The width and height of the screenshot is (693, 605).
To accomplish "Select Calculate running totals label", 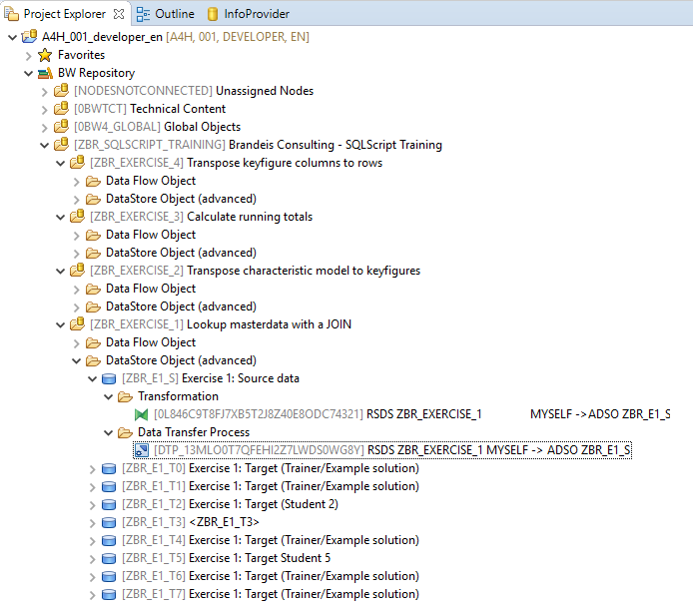I will click(x=250, y=217).
